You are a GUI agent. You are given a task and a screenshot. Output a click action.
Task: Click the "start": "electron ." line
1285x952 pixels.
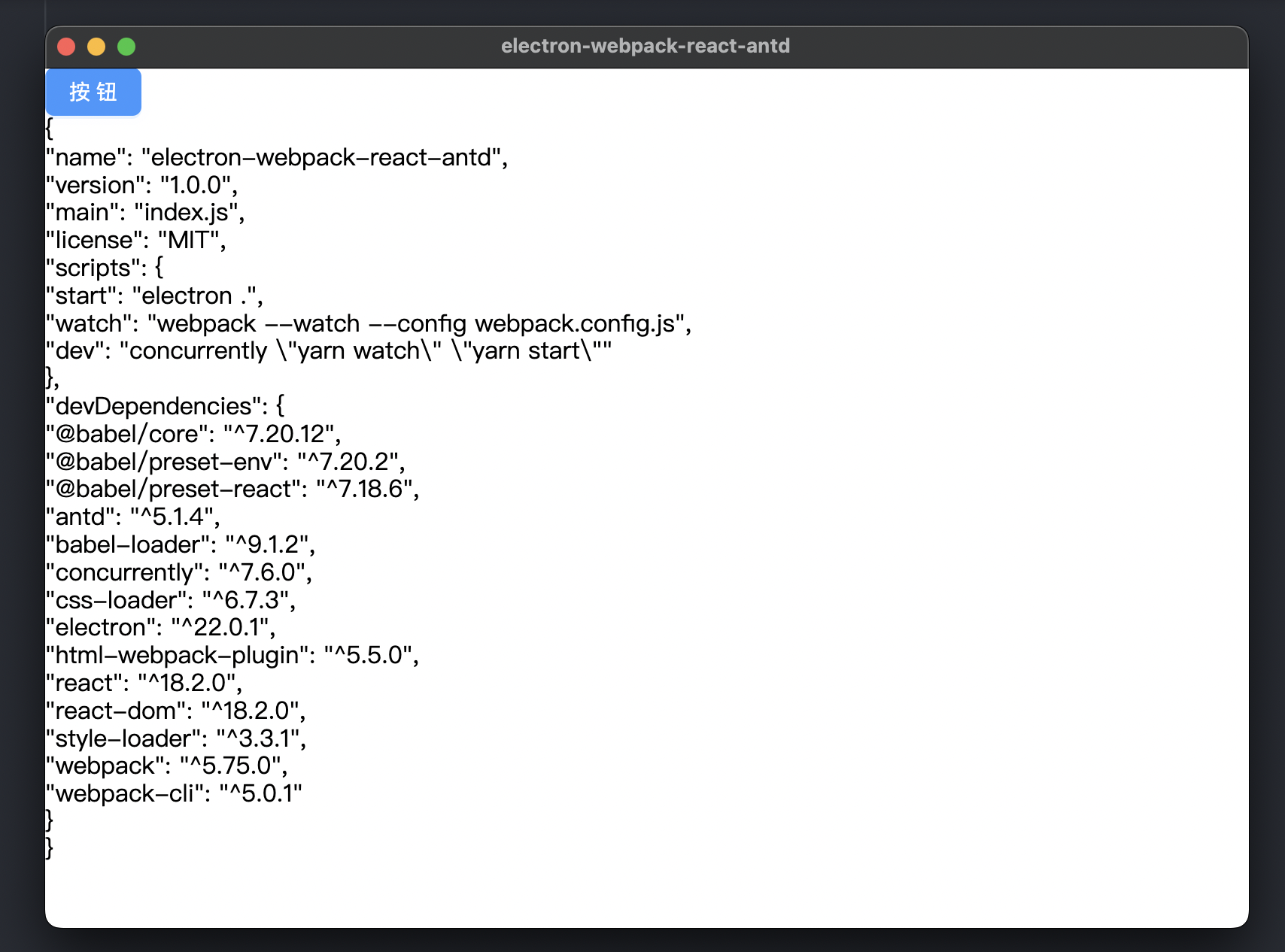click(x=154, y=296)
